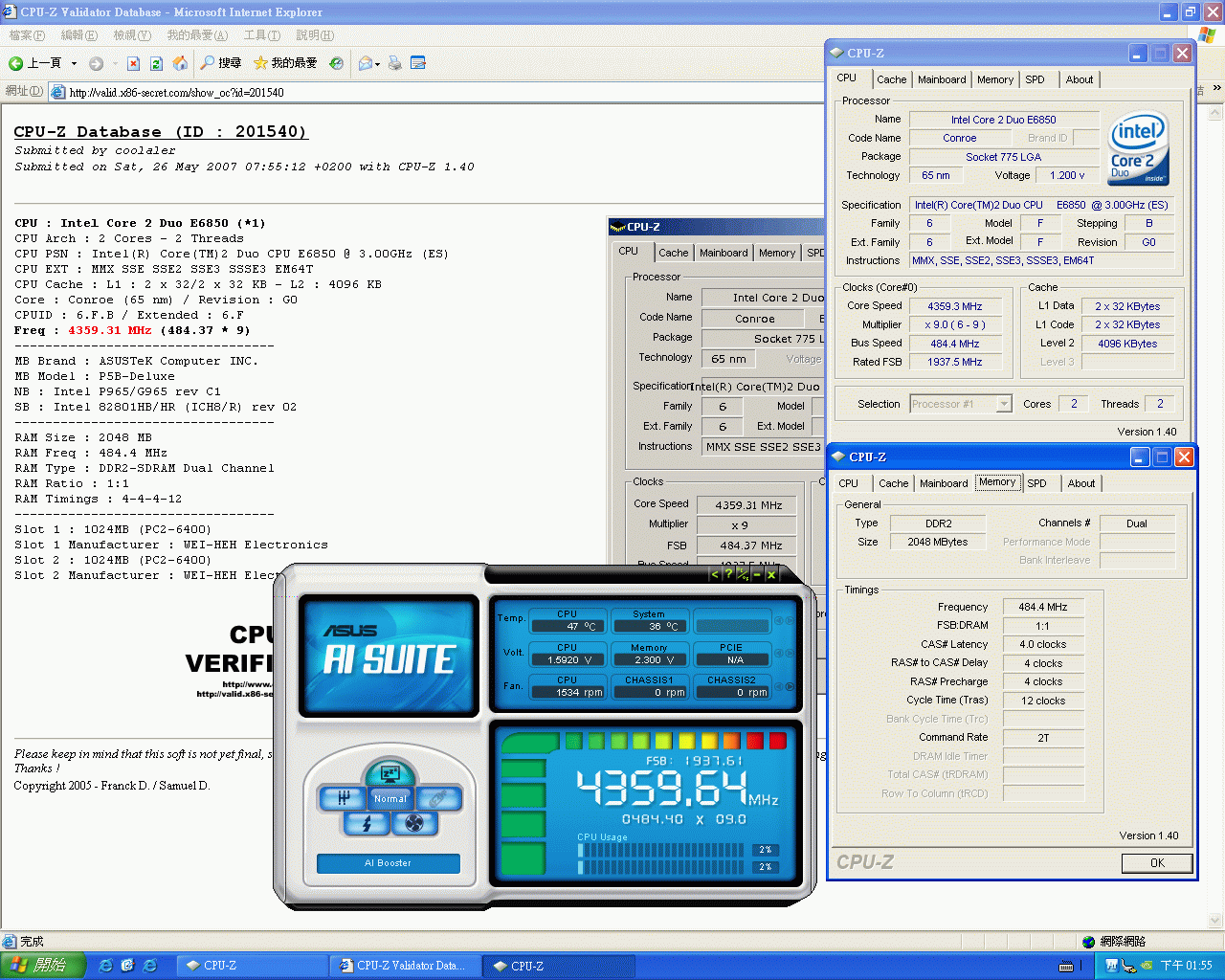Image resolution: width=1225 pixels, height=980 pixels.
Task: Toggle the Normal mode button in AI Suite
Action: (x=390, y=798)
